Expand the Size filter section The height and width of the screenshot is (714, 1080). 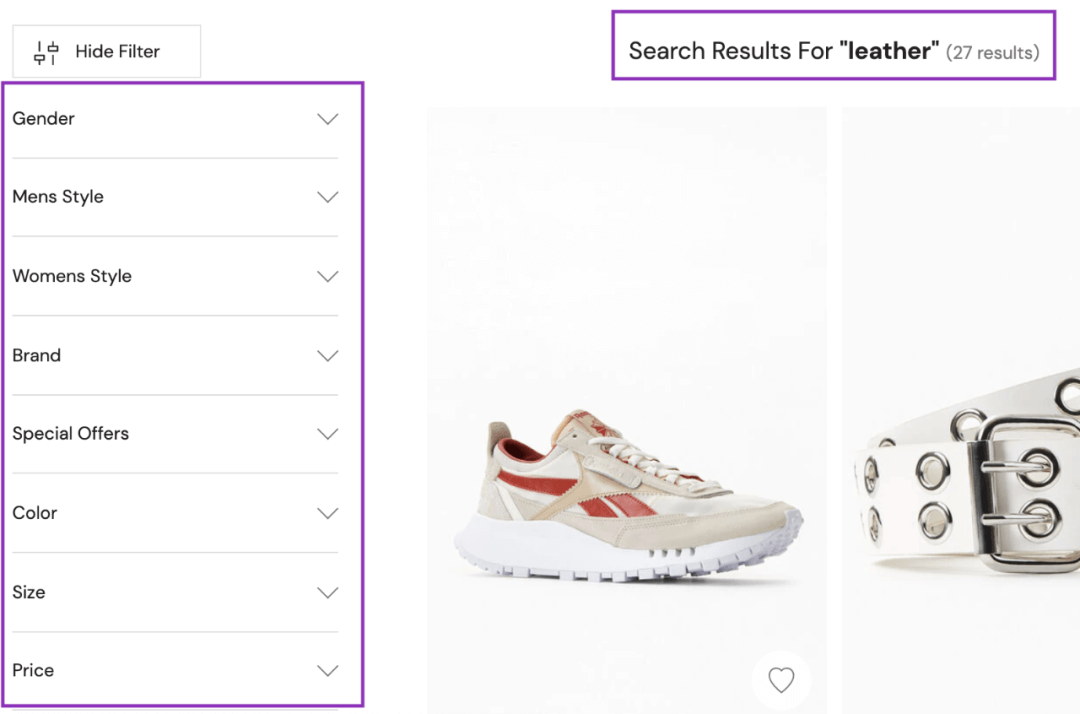tap(29, 592)
